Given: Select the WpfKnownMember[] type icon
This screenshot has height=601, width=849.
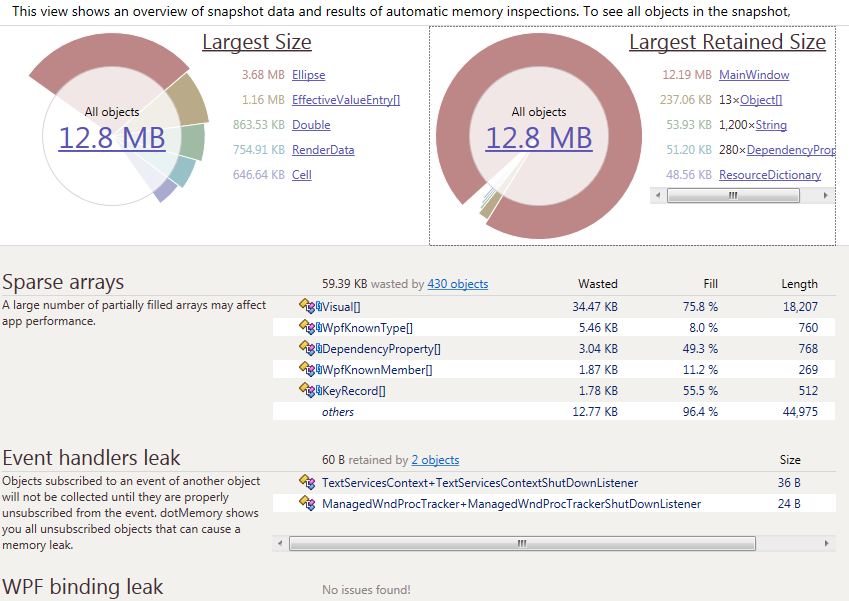Looking at the screenshot, I should [x=307, y=369].
